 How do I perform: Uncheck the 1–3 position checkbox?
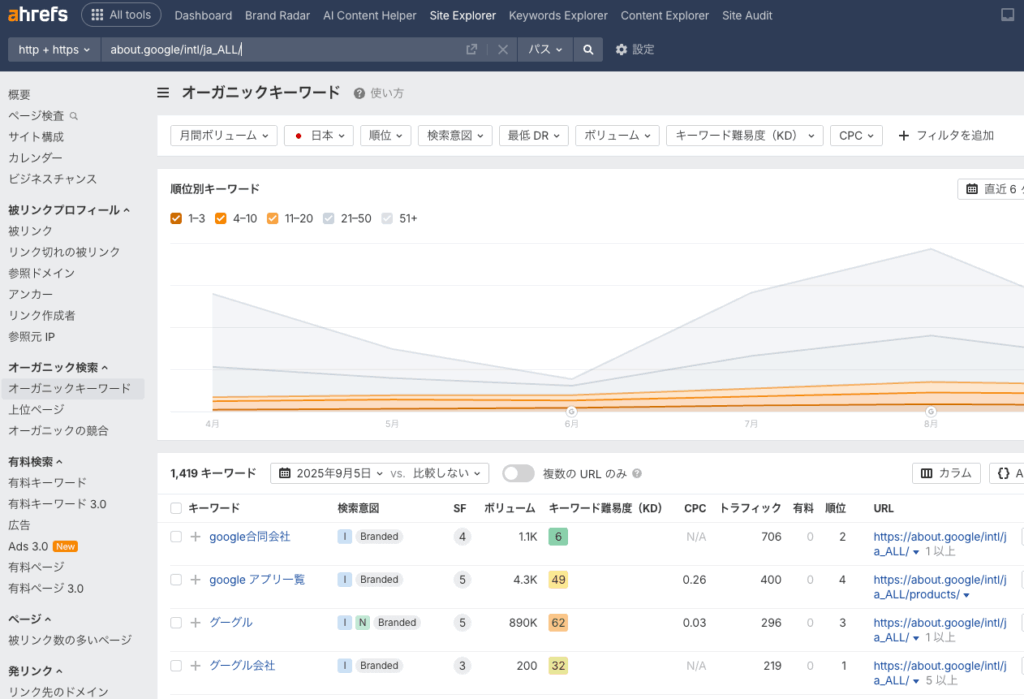click(176, 218)
